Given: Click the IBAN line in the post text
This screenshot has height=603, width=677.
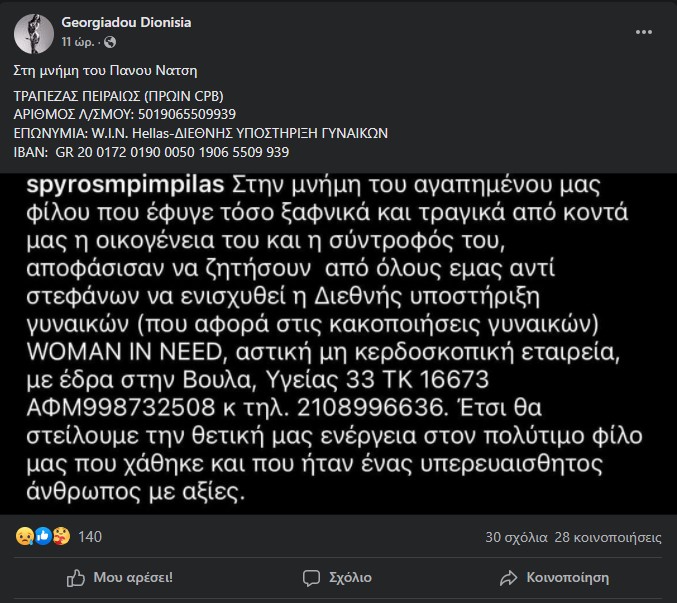Looking at the screenshot, I should pos(151,152).
